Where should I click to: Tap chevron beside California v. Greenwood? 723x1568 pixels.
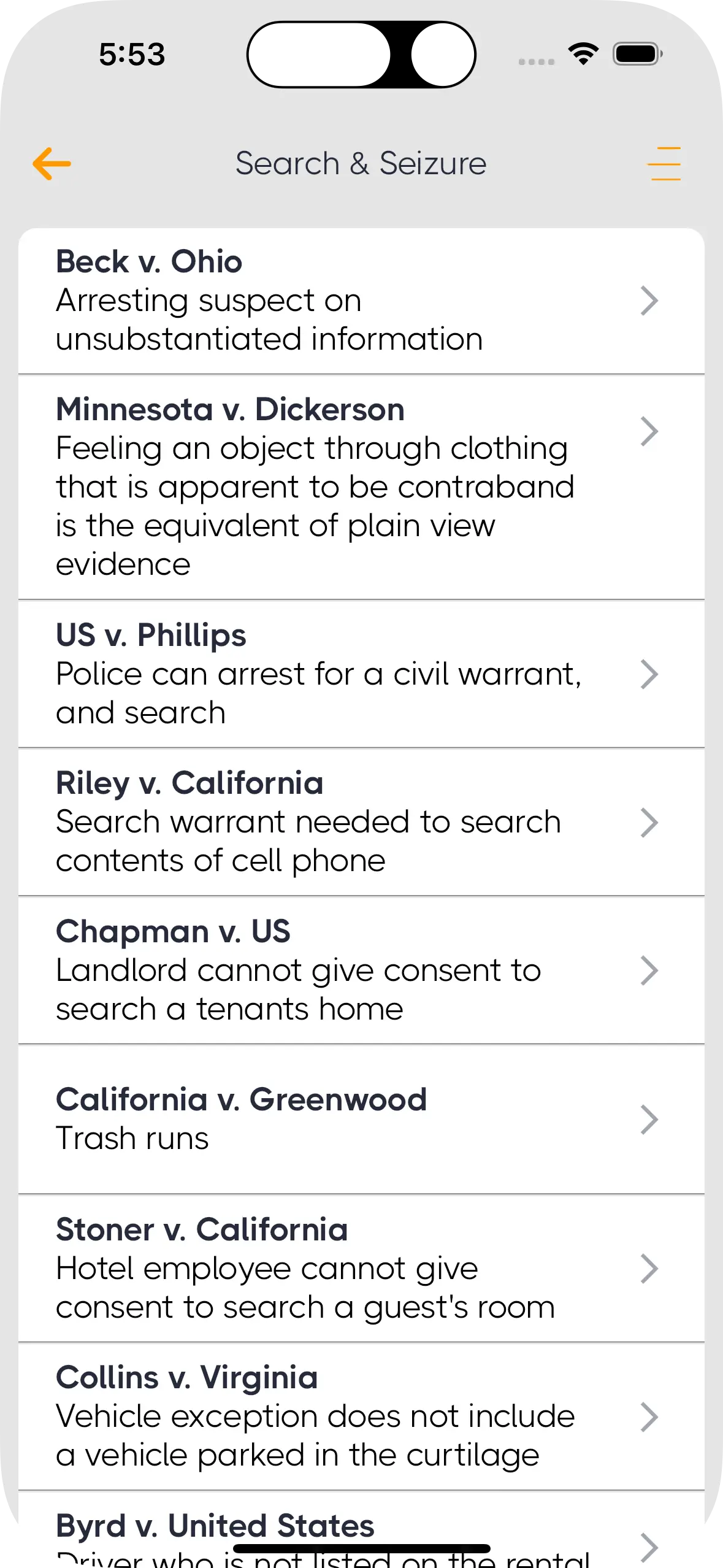pos(649,1120)
